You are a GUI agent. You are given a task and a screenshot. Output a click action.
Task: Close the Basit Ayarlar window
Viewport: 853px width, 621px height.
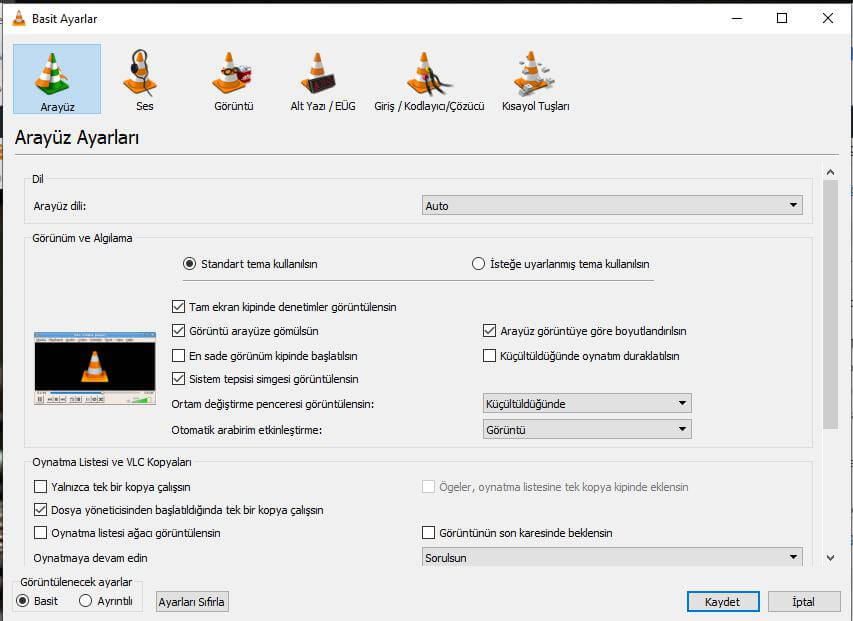pos(827,18)
